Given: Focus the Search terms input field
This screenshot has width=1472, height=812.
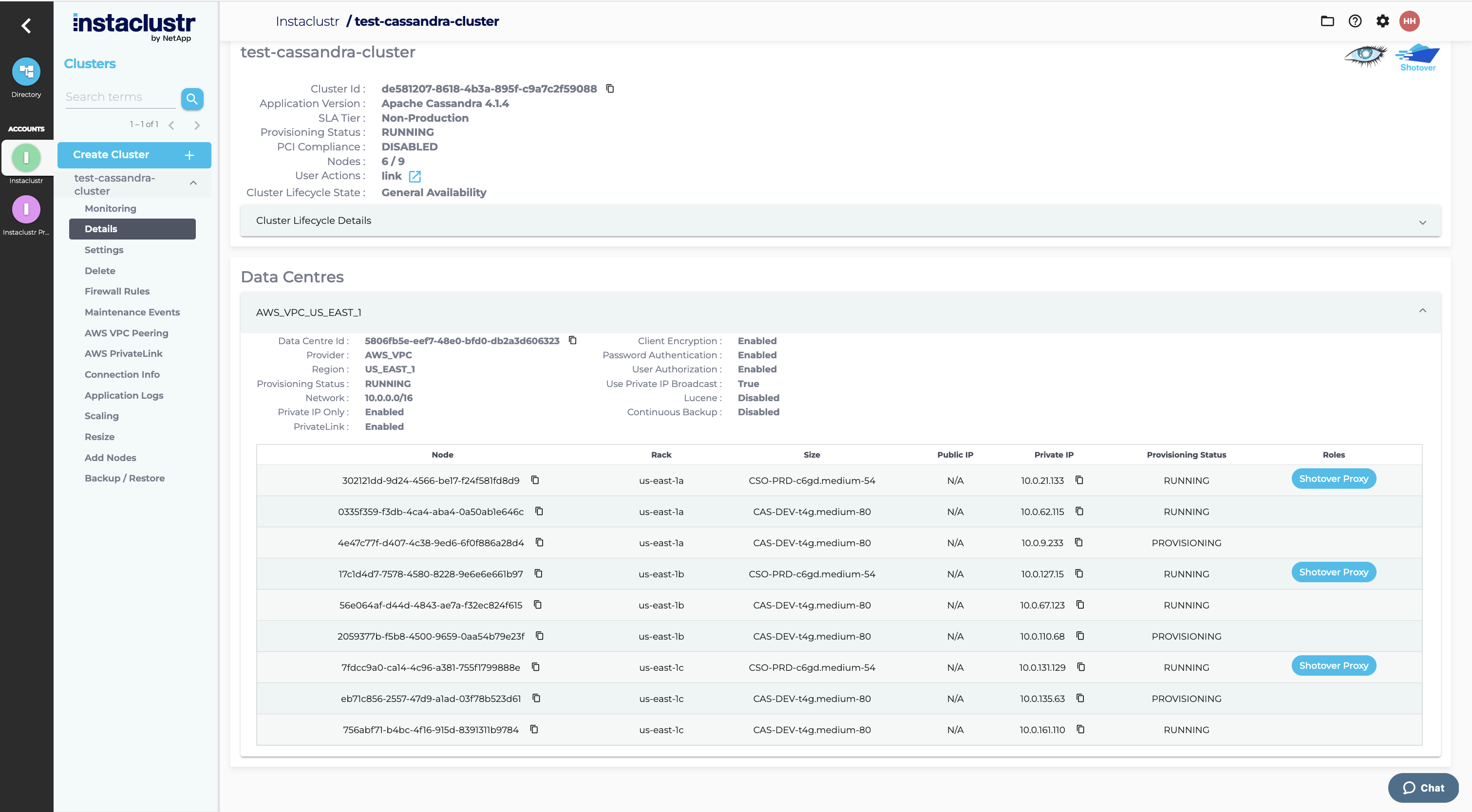Looking at the screenshot, I should (120, 97).
